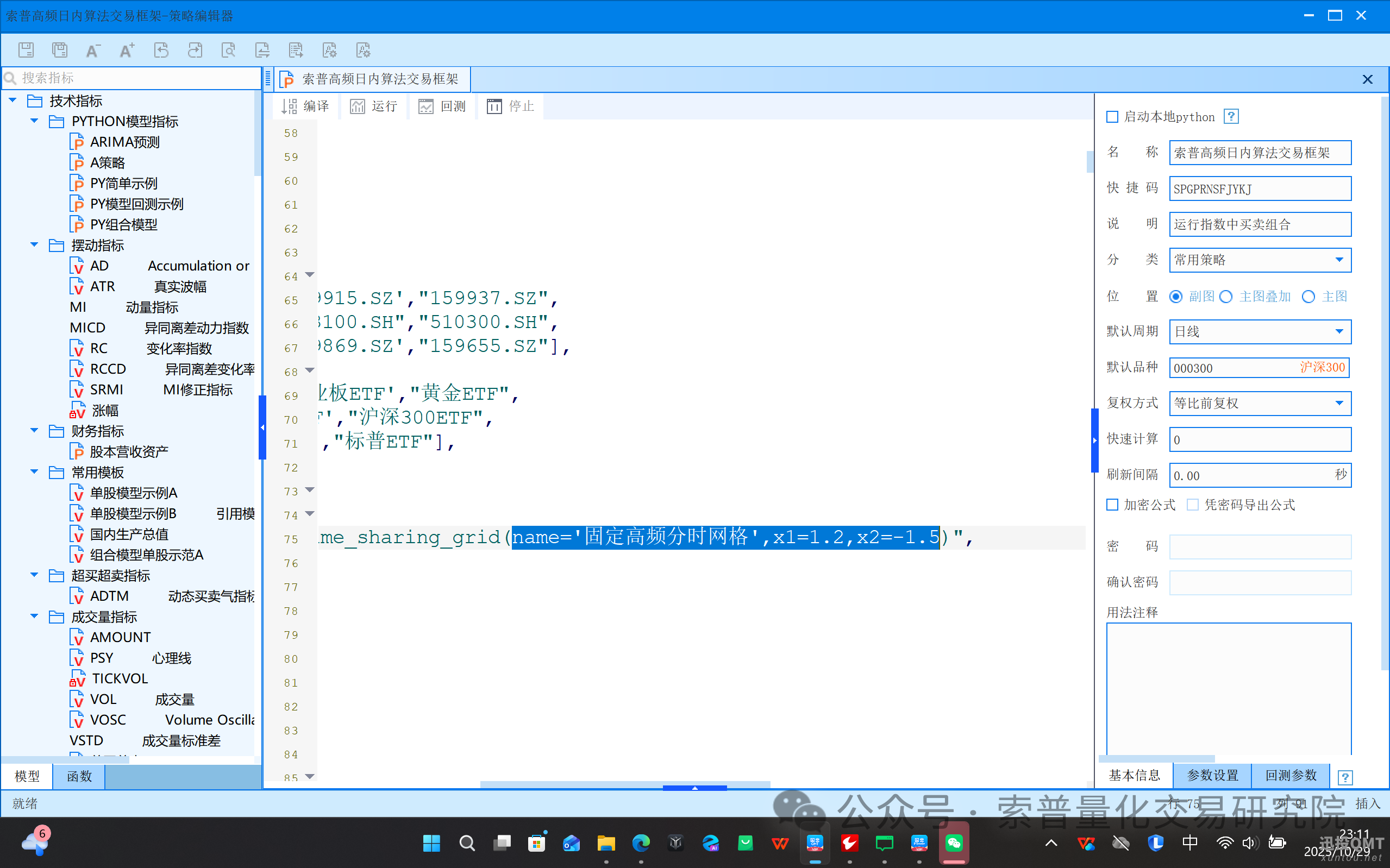Screen dimensions: 1390x868
Task: Collapse the 摆动指标 folder
Action: click(34, 245)
